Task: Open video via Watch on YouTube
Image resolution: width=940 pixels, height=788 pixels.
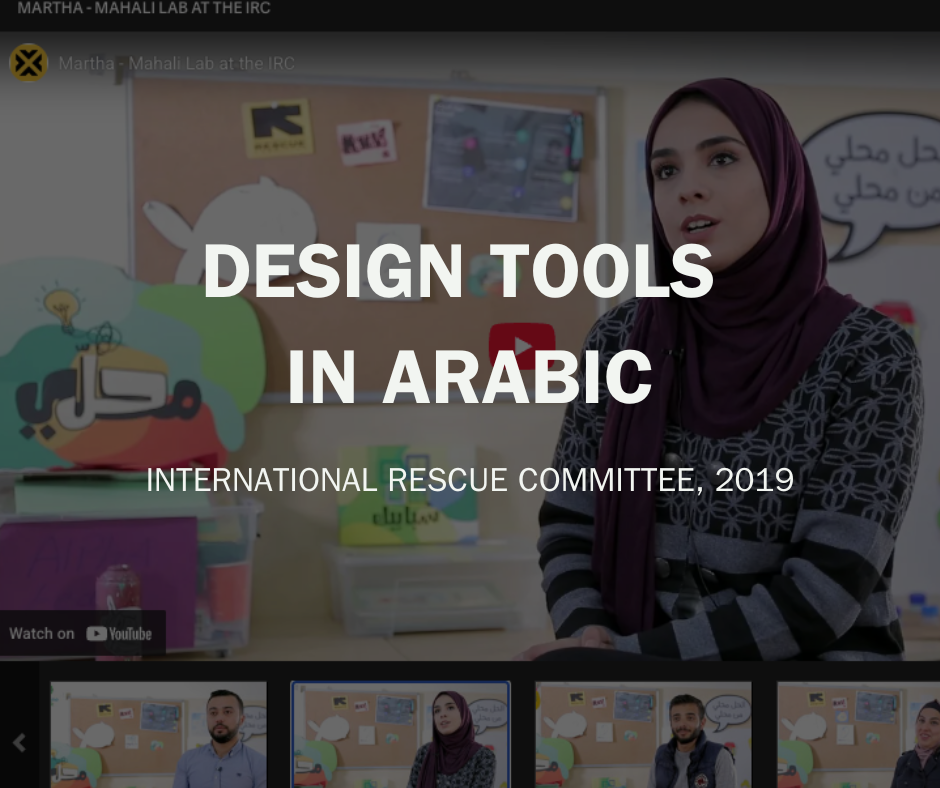Action: [83, 633]
